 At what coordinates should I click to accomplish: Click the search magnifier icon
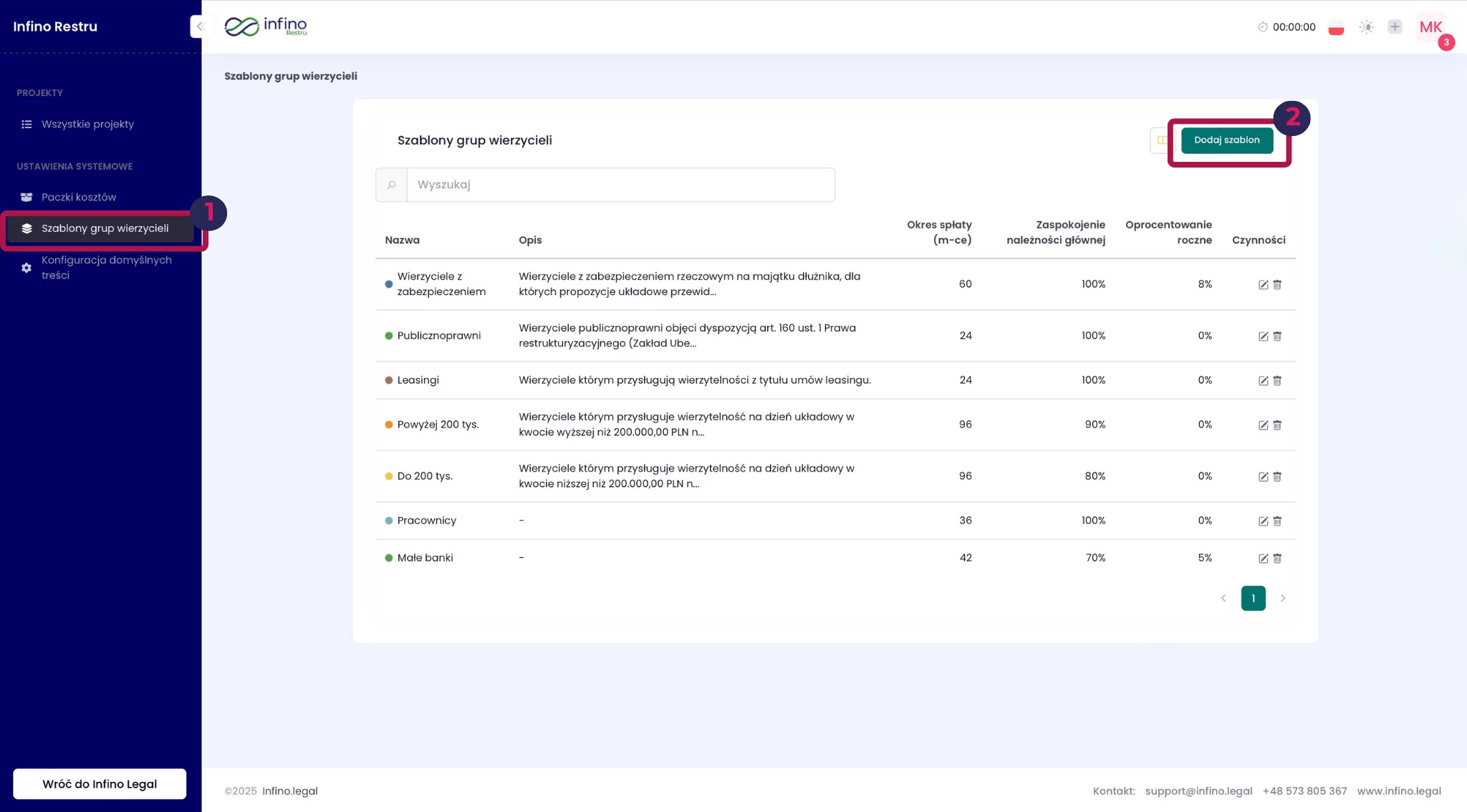pos(391,185)
